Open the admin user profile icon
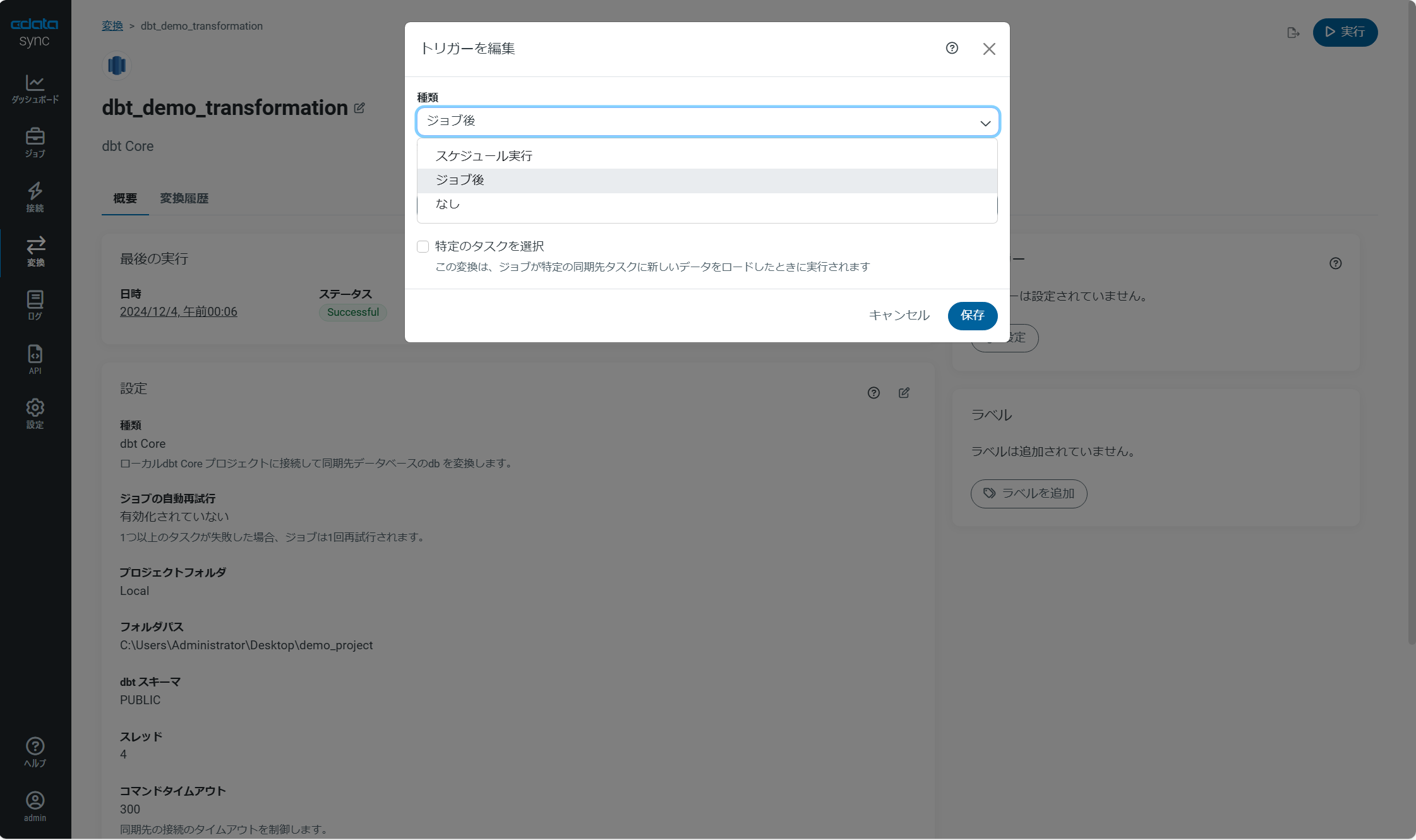1416x840 pixels. click(x=35, y=807)
